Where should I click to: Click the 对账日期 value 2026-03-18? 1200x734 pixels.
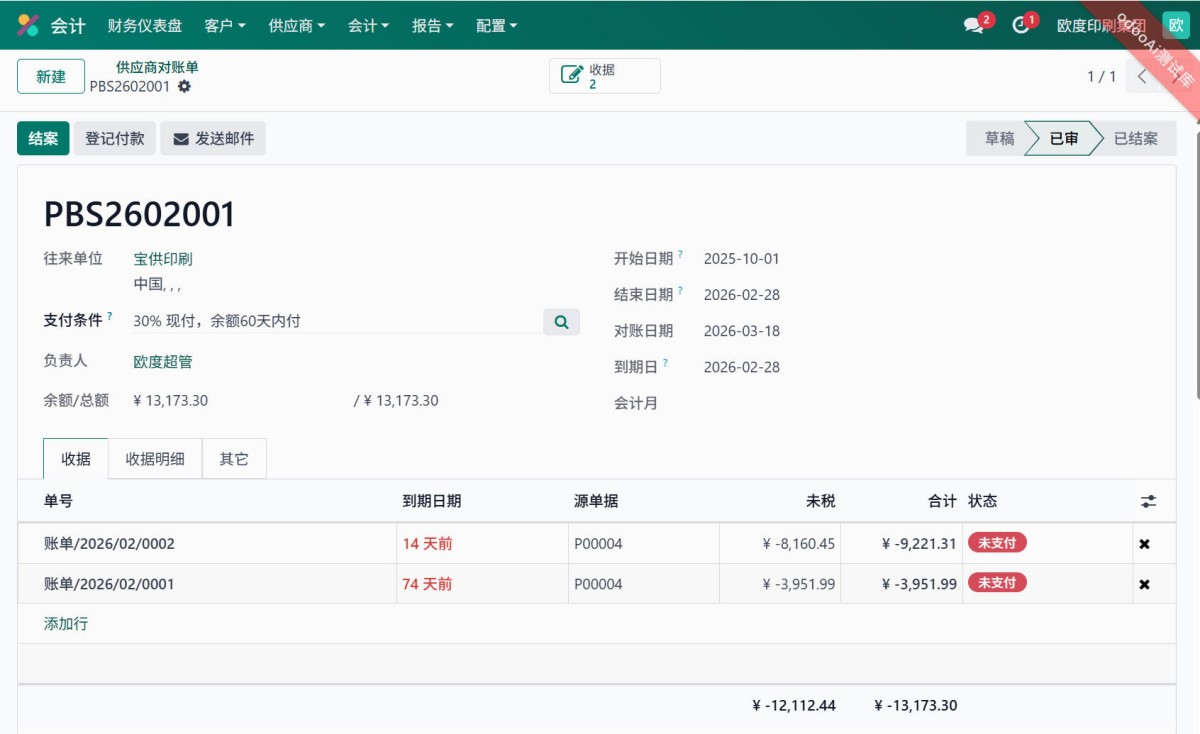coord(741,331)
